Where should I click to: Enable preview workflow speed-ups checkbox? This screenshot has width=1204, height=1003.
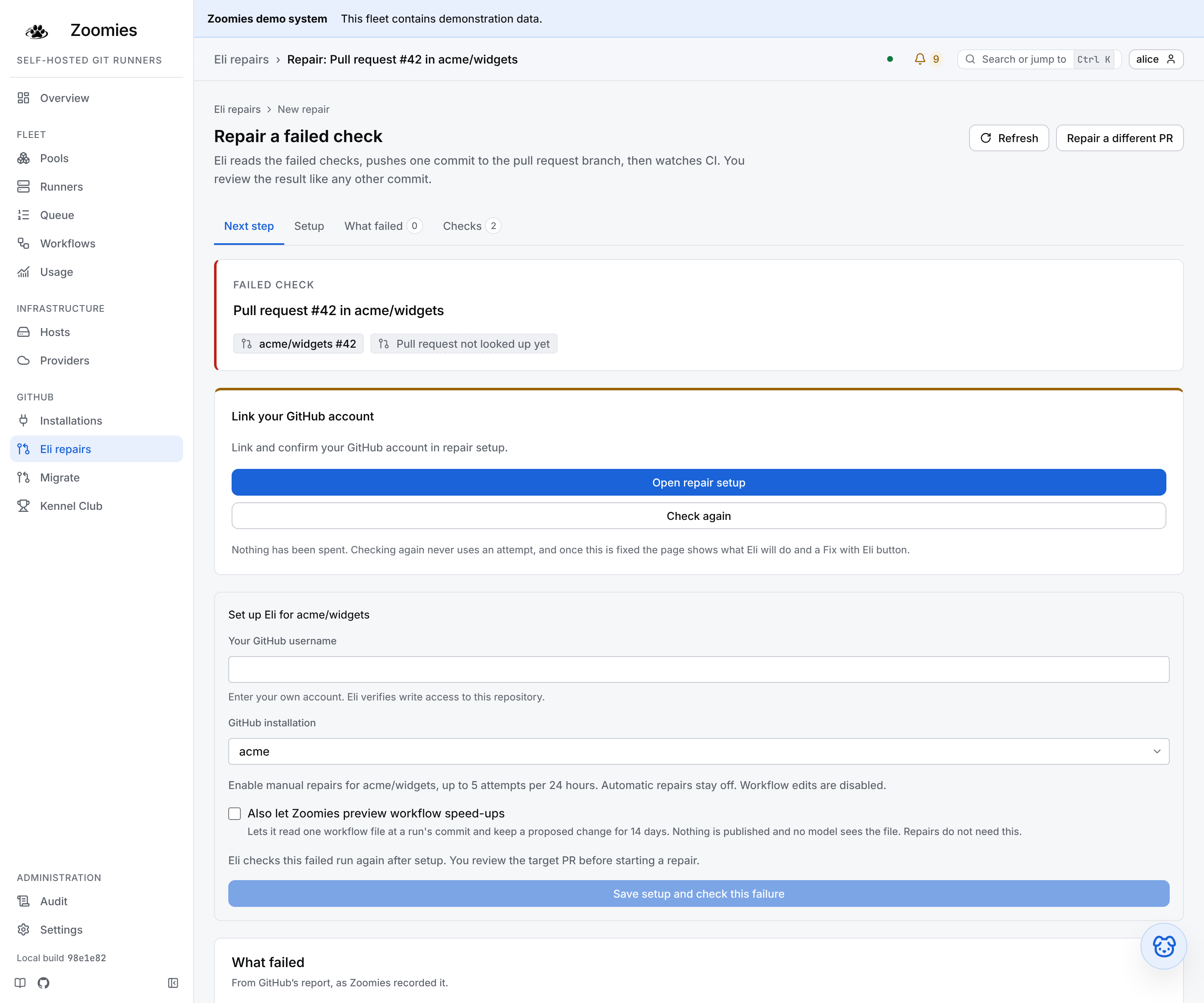click(x=235, y=813)
